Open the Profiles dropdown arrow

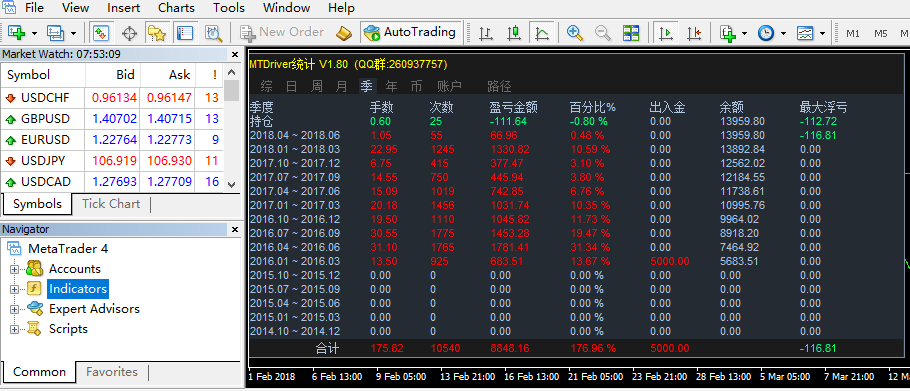tap(74, 33)
